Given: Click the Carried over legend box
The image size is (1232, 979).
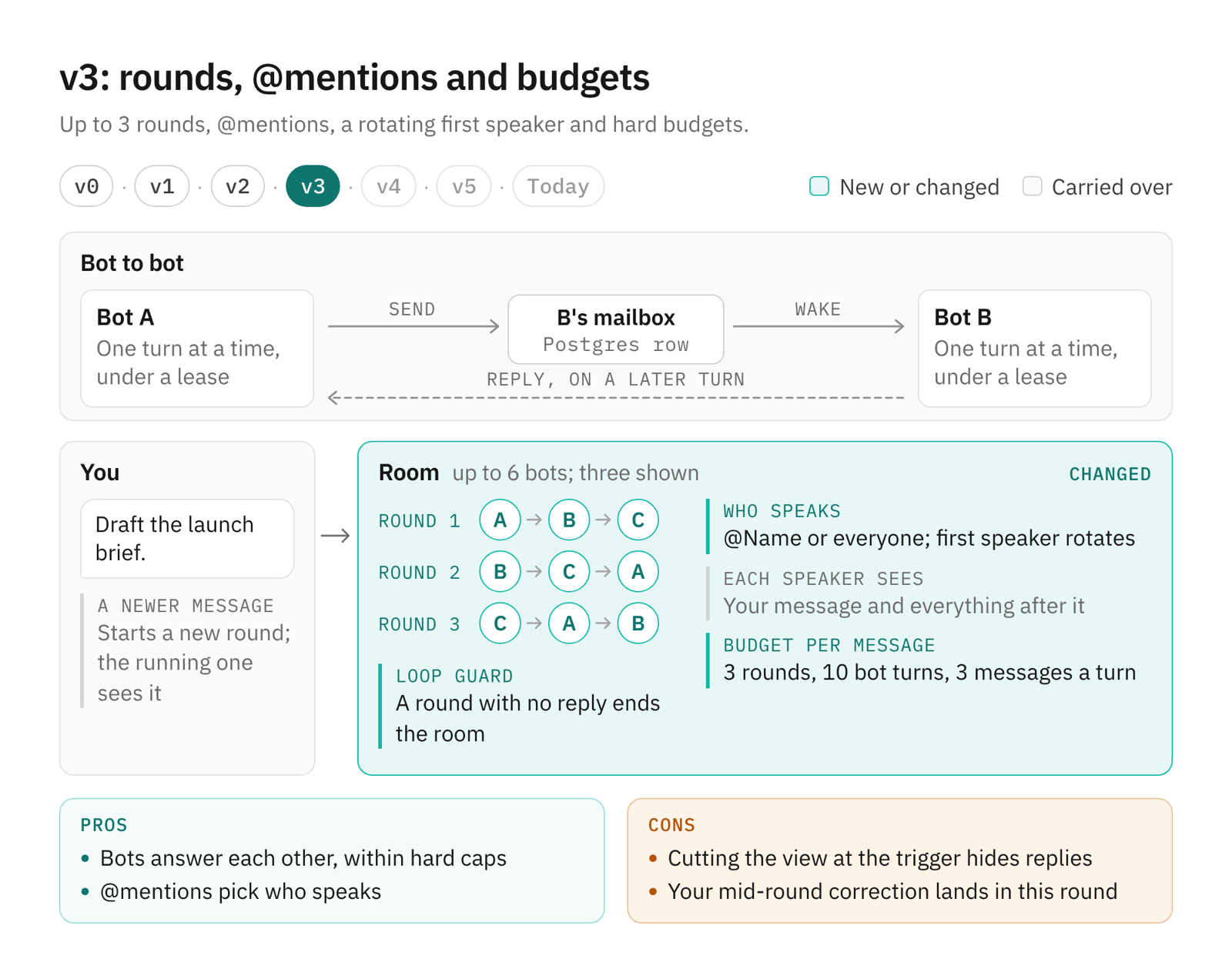Looking at the screenshot, I should click(1032, 186).
